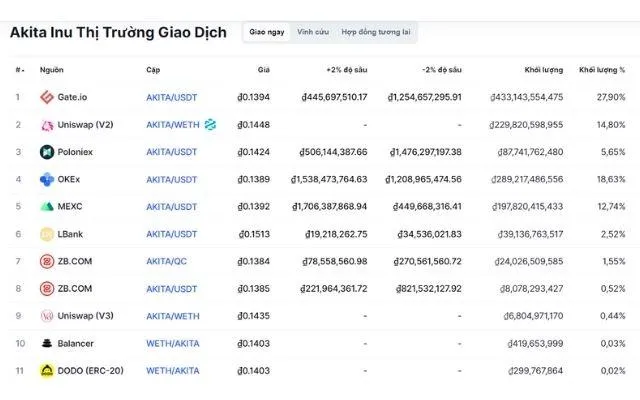This screenshot has width=640, height=400.
Task: Switch to the Vĩnh cửu tab
Action: (x=312, y=32)
